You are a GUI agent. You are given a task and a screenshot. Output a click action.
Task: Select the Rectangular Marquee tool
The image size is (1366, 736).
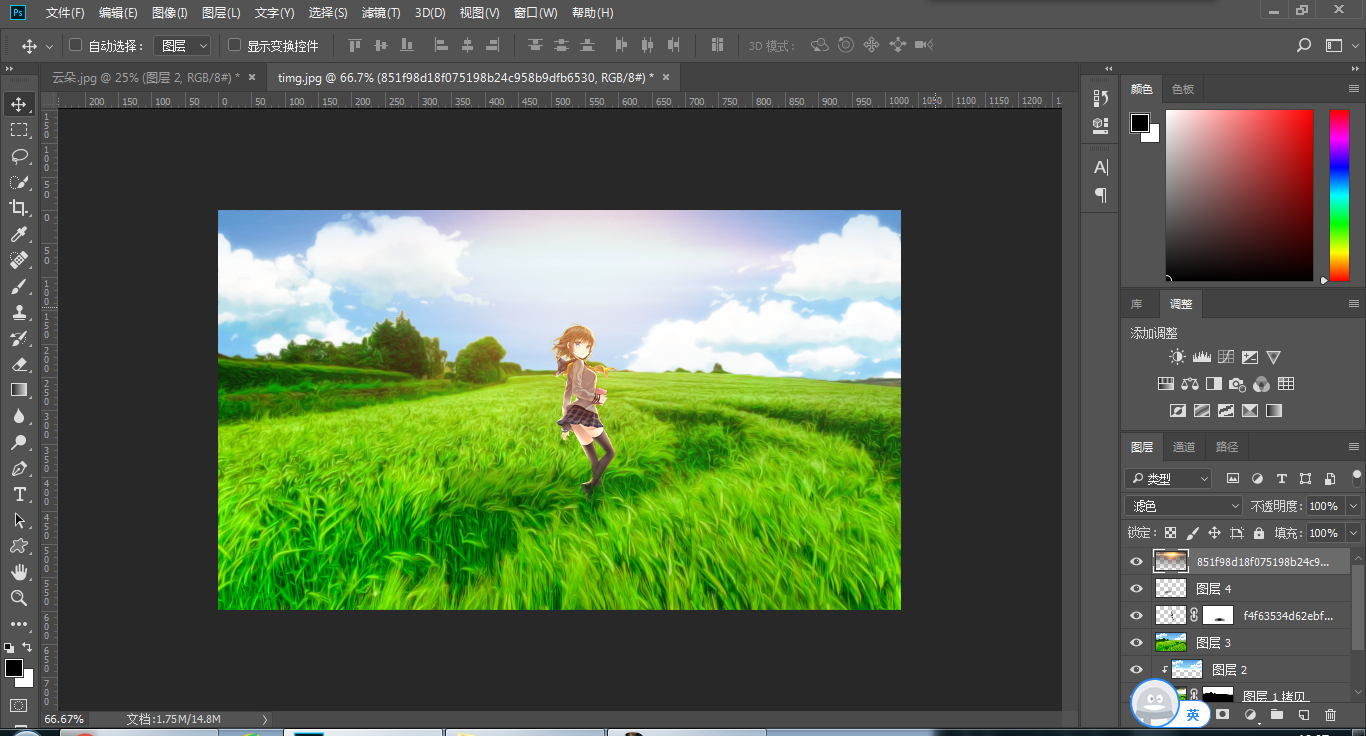click(x=19, y=130)
